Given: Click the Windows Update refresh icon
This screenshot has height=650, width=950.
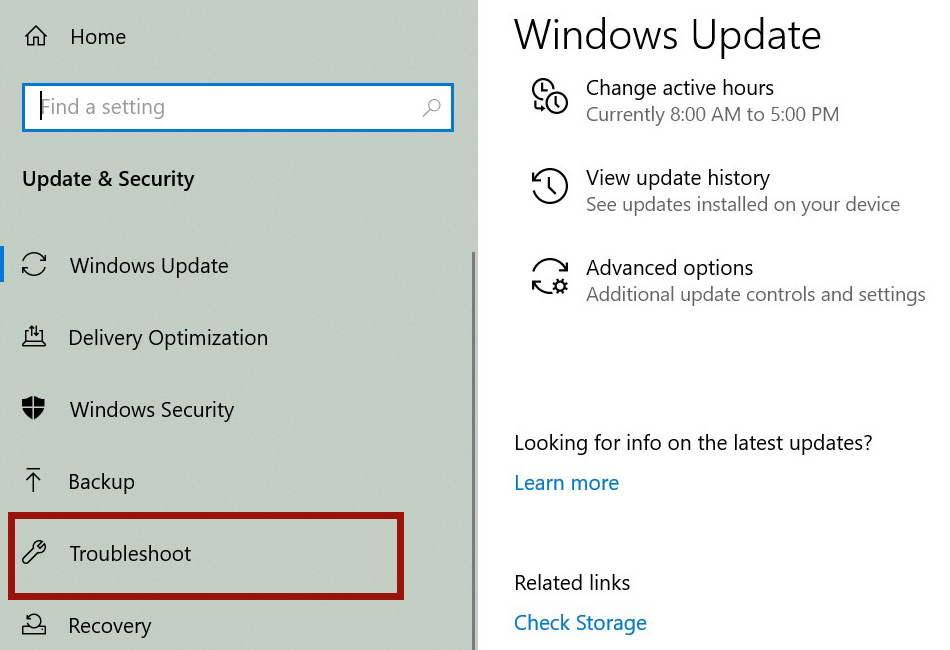Looking at the screenshot, I should [35, 265].
